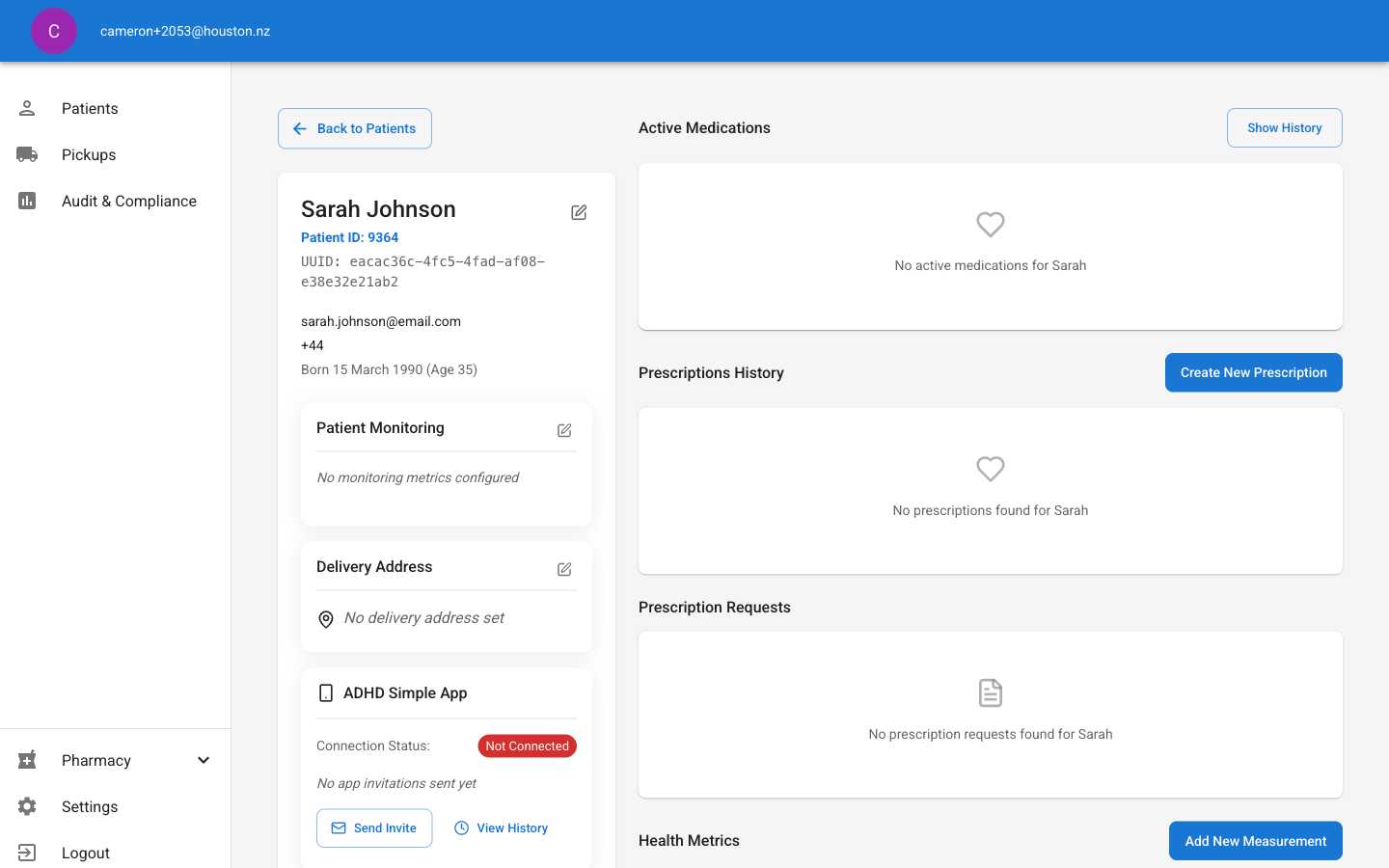Click "Born 15 March 1990 (Age 35)" text
This screenshot has height=868, width=1389.
(389, 369)
